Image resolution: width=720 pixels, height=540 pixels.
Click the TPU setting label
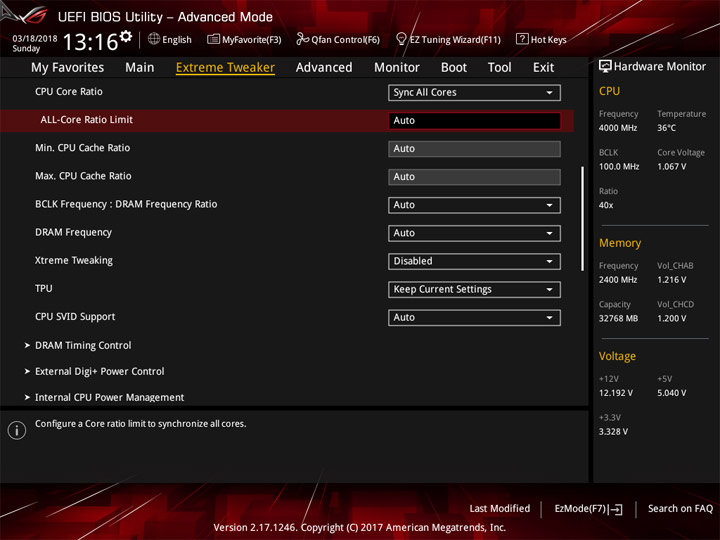pos(44,288)
